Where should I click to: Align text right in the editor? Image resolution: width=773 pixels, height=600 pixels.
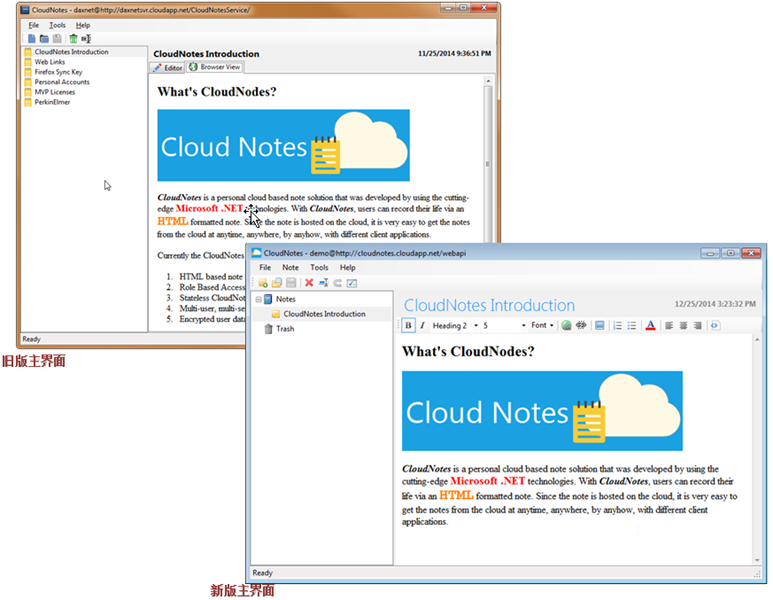click(698, 325)
